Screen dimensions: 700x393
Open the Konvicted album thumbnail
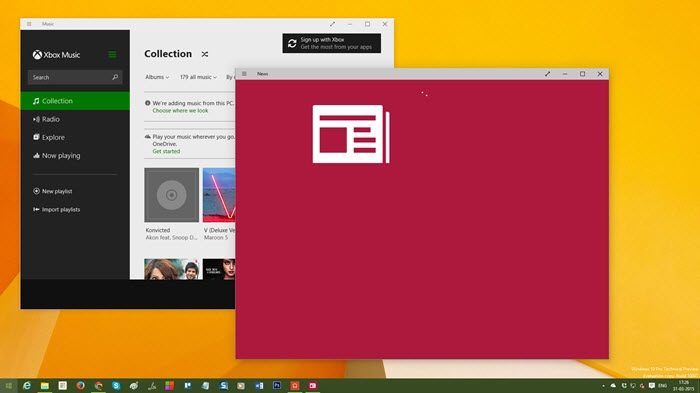171,195
